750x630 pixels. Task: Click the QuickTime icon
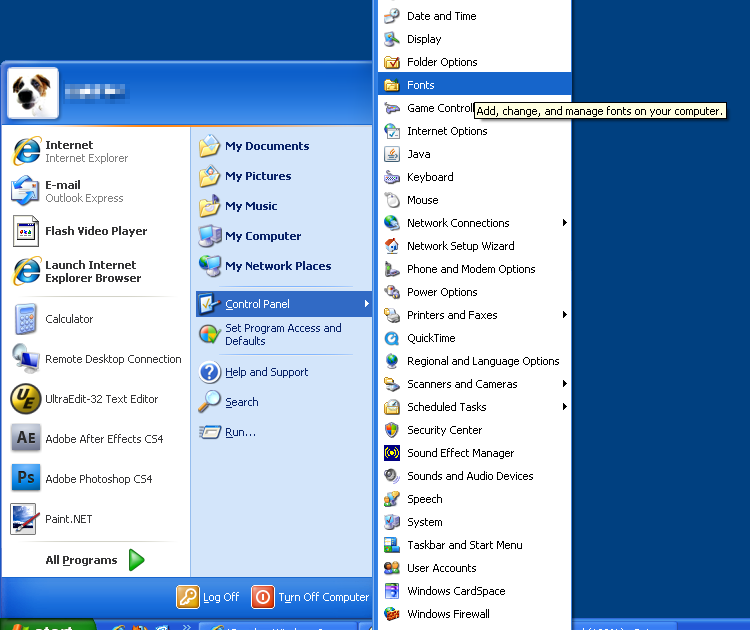[392, 338]
